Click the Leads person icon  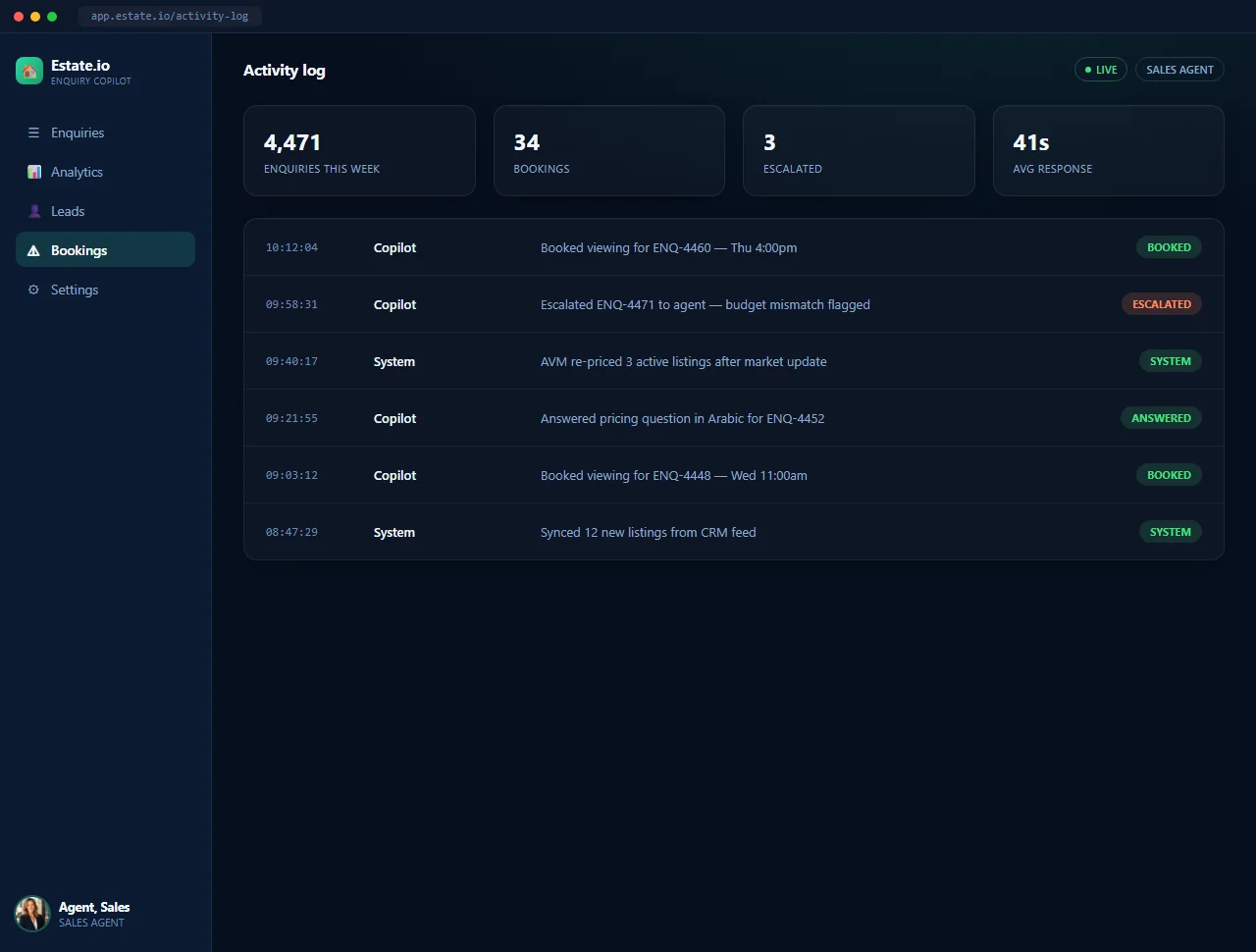[x=34, y=211]
